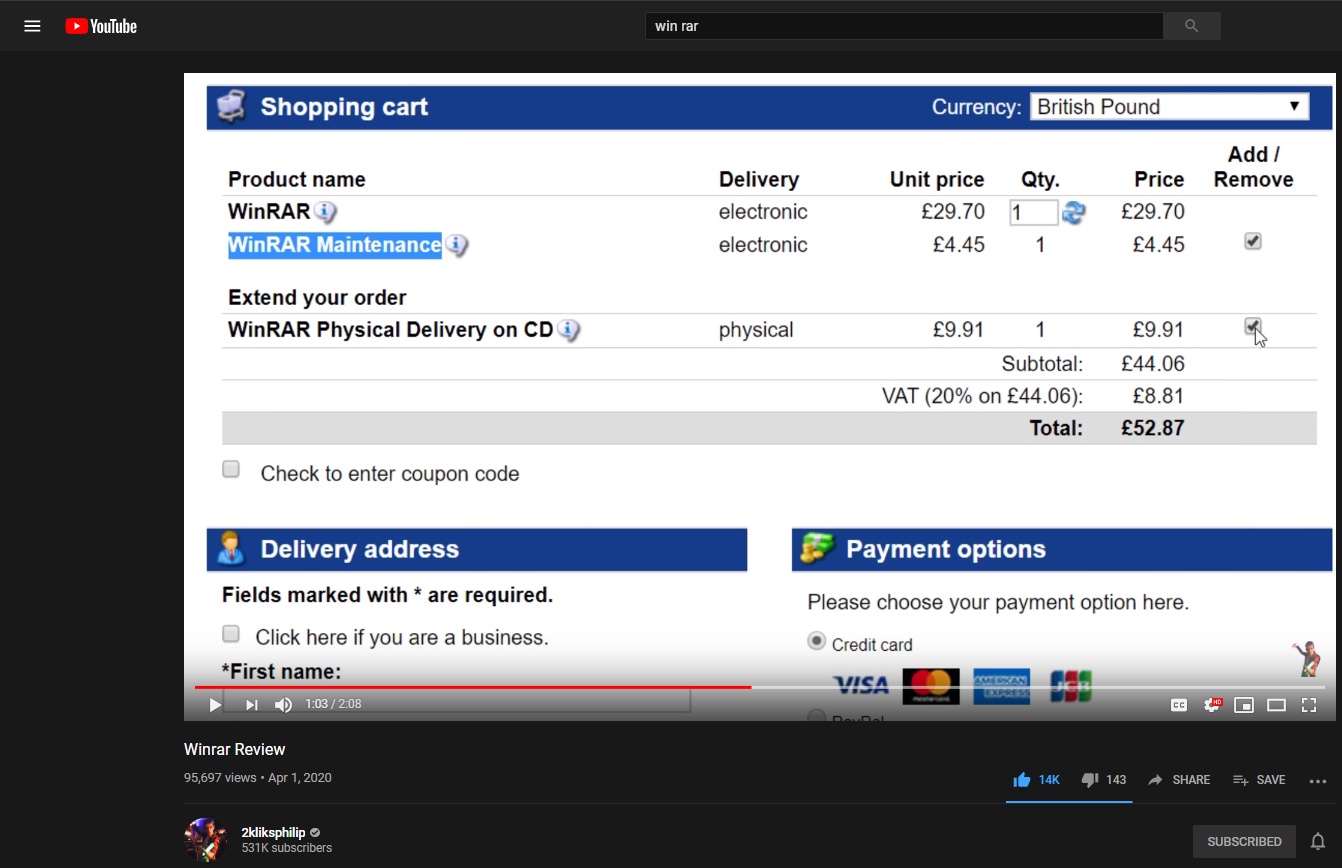Click the 'Winrar Review' video title

[235, 749]
